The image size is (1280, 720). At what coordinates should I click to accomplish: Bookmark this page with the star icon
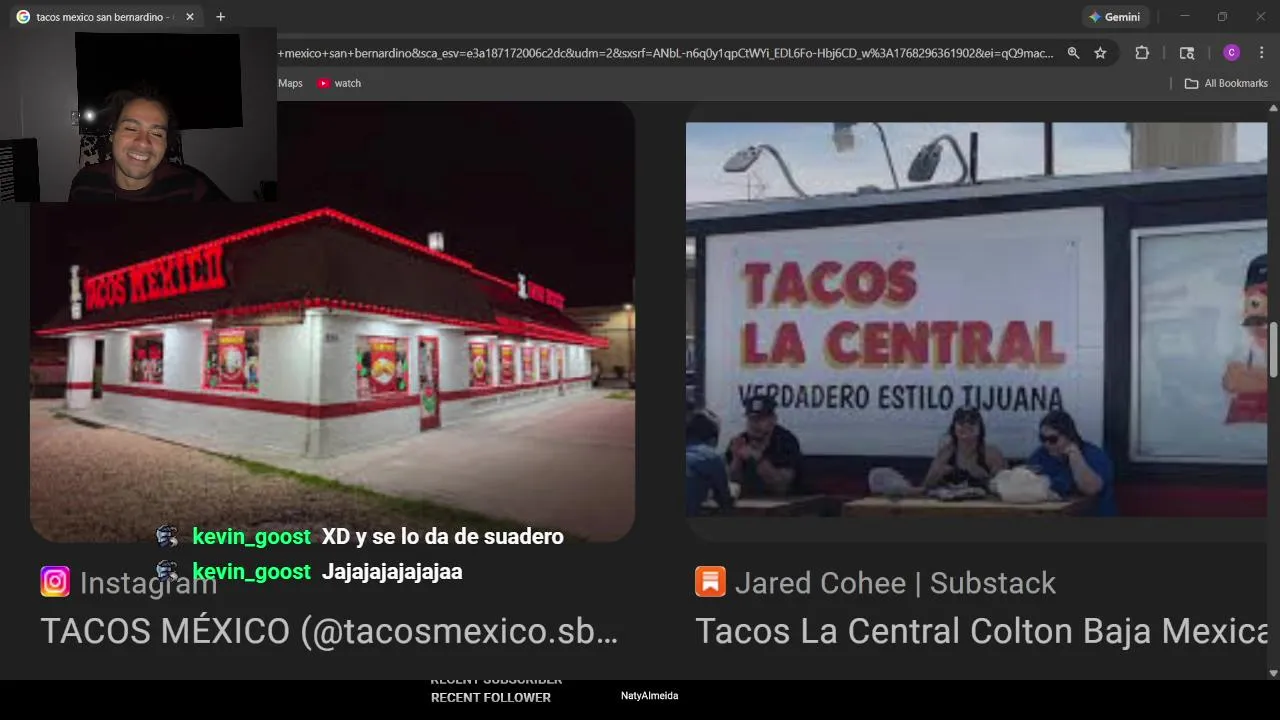click(x=1100, y=53)
